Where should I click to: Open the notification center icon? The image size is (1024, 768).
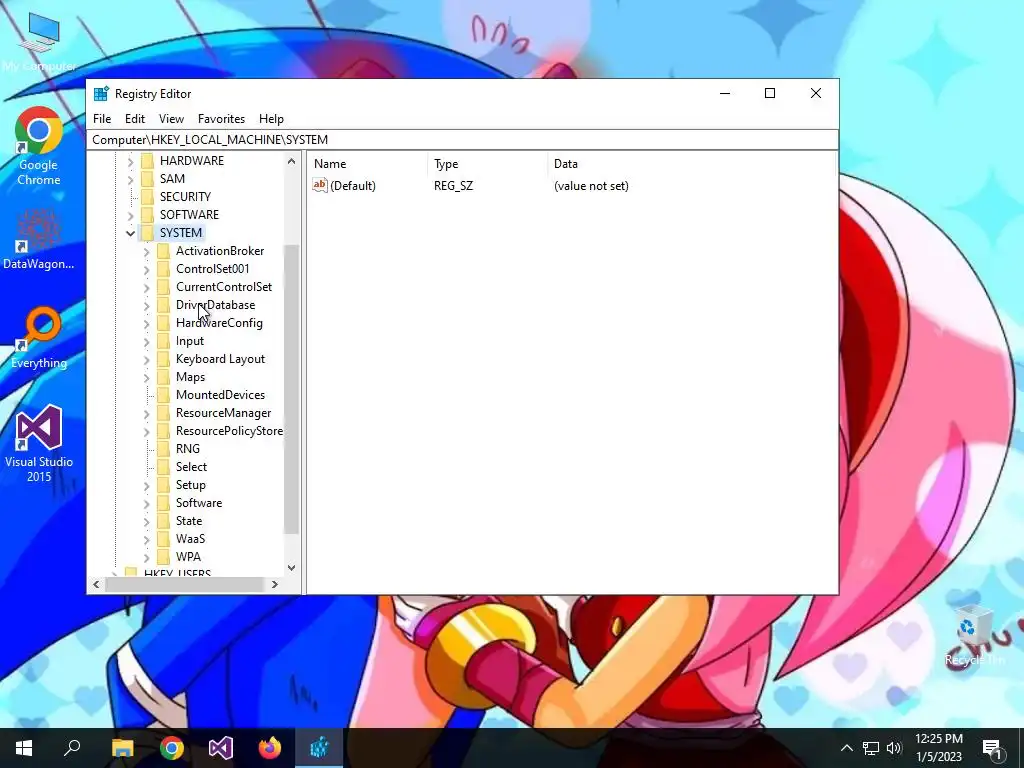pyautogui.click(x=993, y=748)
